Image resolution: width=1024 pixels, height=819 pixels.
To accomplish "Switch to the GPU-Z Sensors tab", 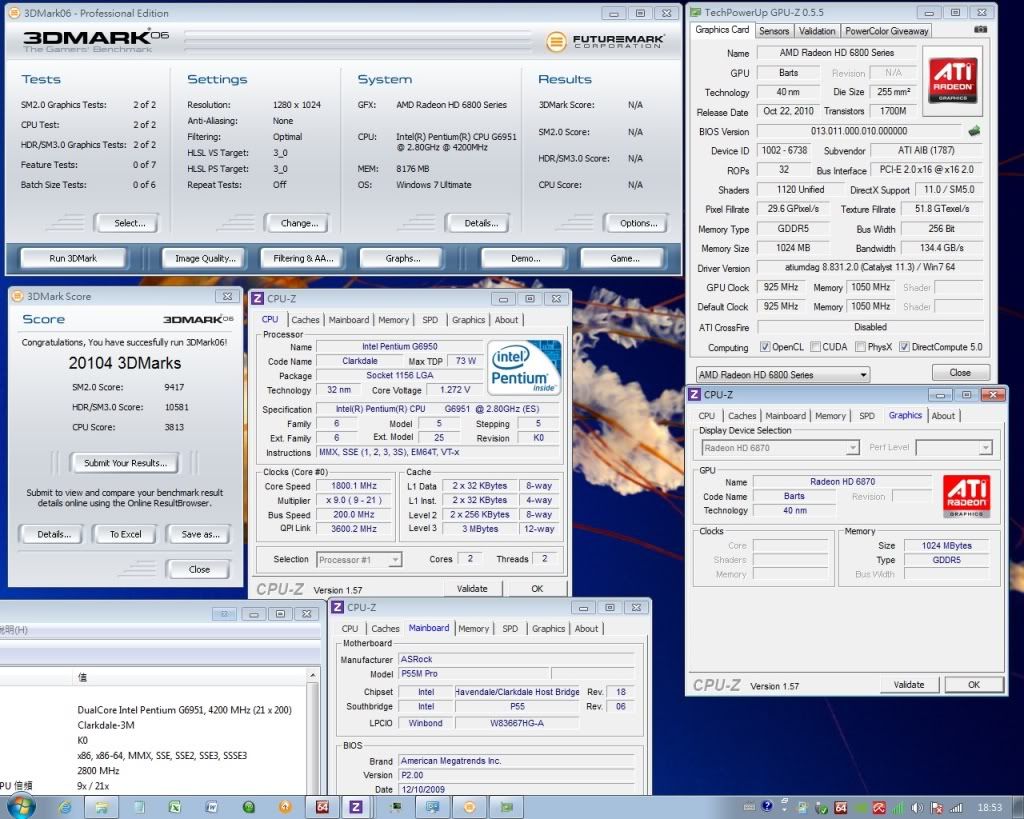I will coord(773,31).
